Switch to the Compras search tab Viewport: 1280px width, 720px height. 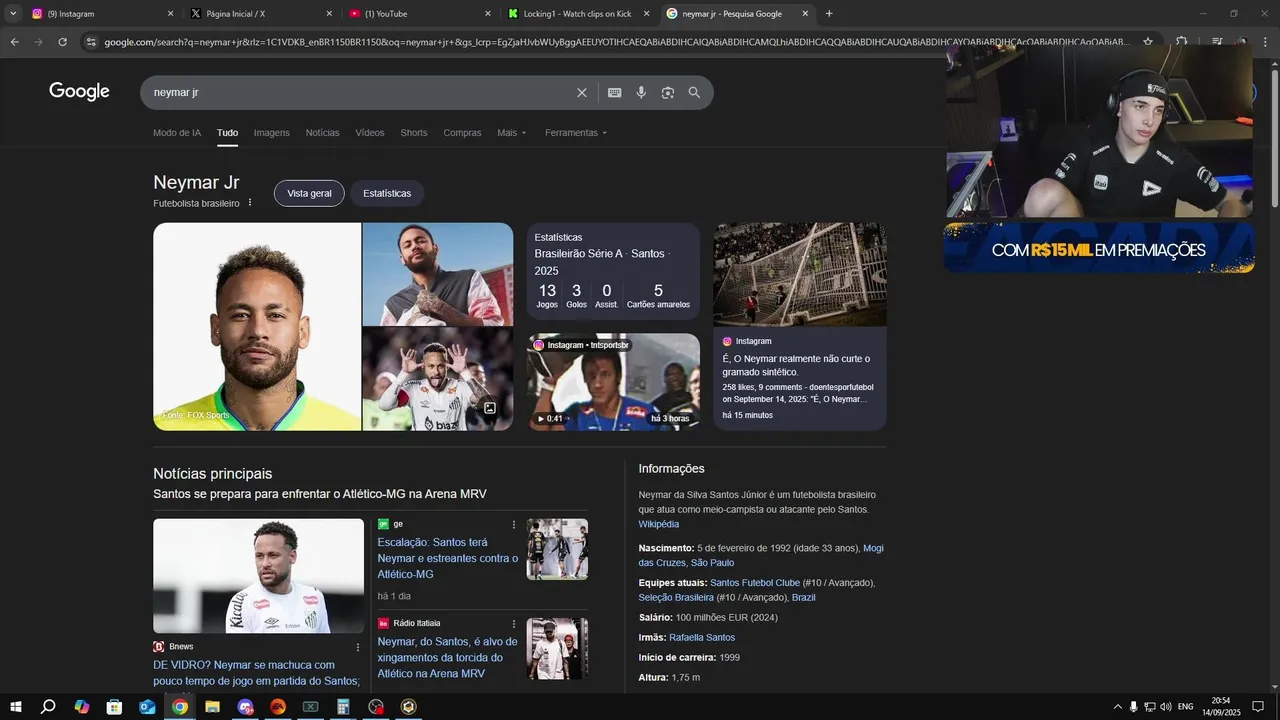462,133
